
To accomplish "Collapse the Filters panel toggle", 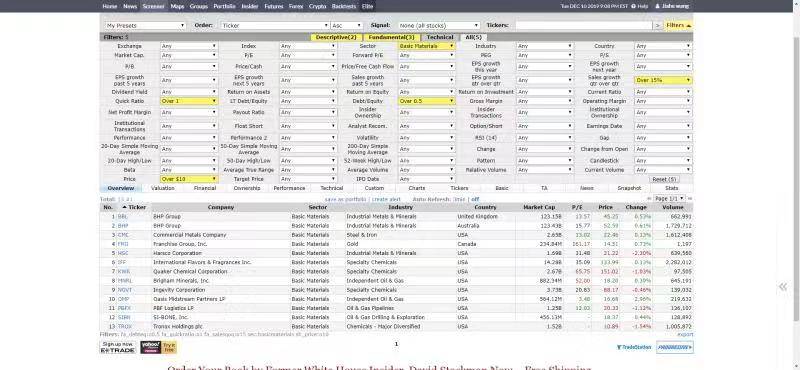I will 679,25.
